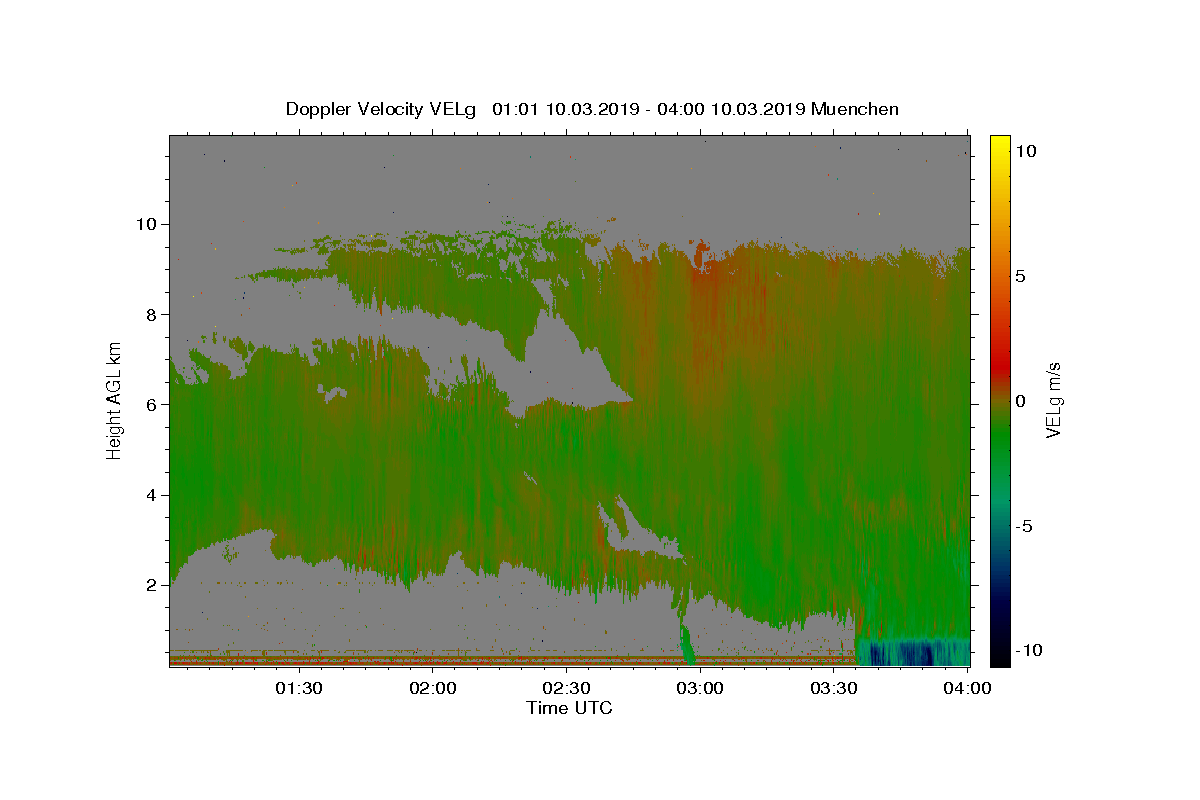Click height axis label 4

(151, 495)
